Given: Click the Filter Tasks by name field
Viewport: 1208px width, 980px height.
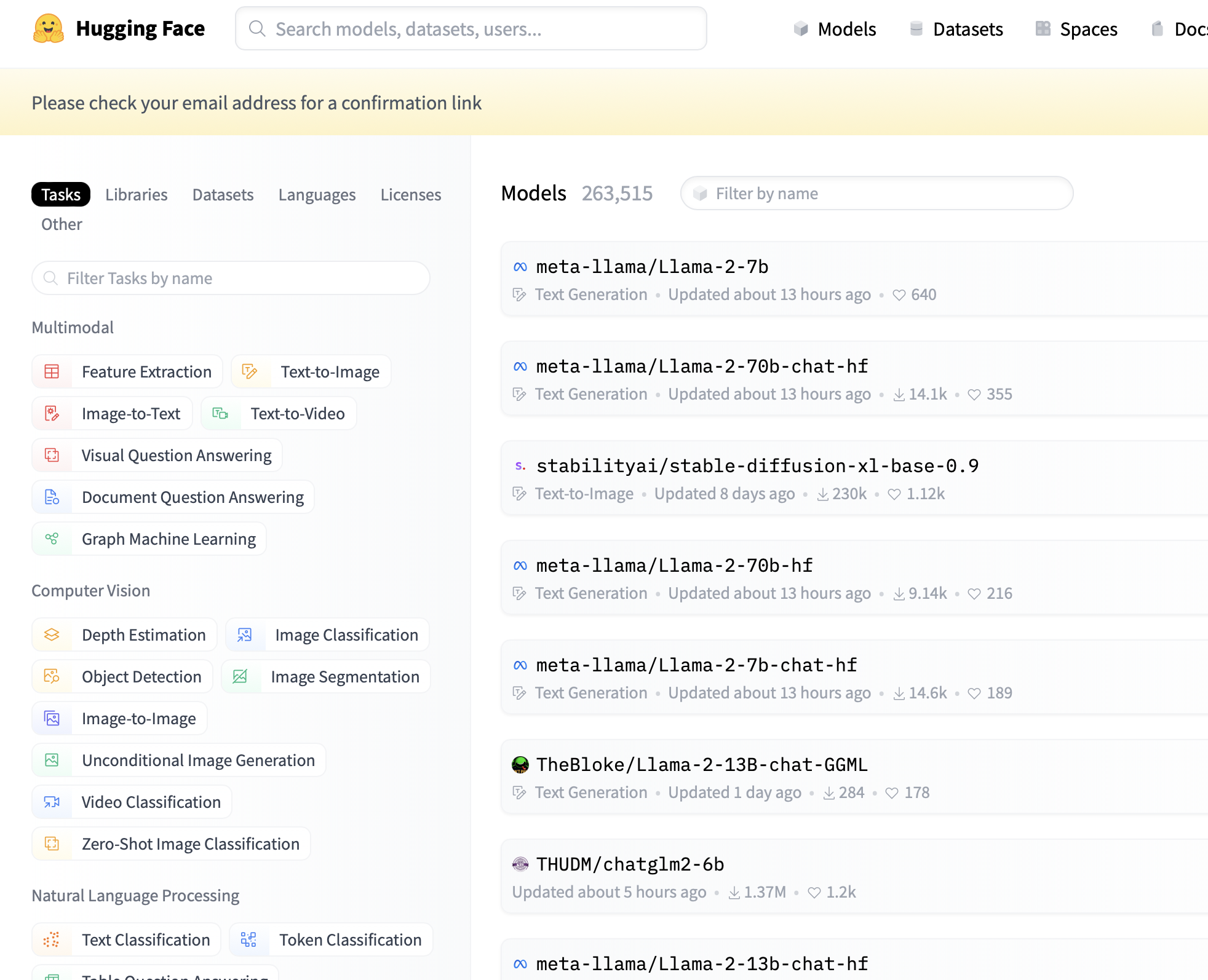Looking at the screenshot, I should click(x=231, y=278).
